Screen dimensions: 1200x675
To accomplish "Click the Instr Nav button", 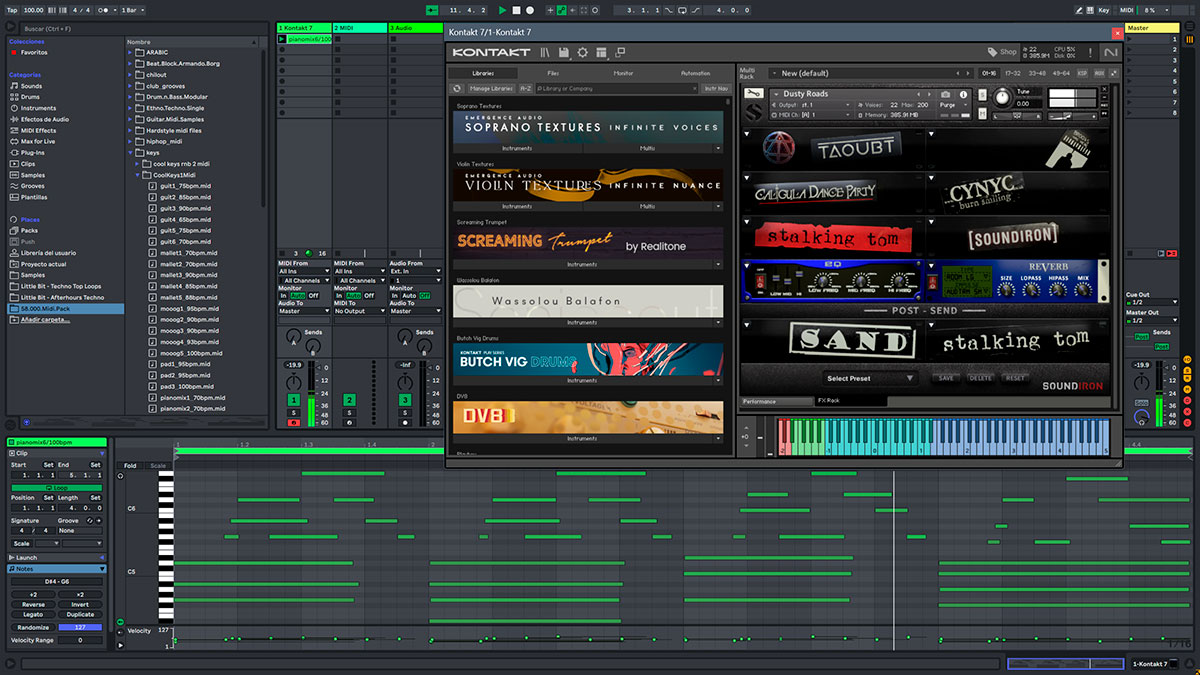I will tap(716, 89).
